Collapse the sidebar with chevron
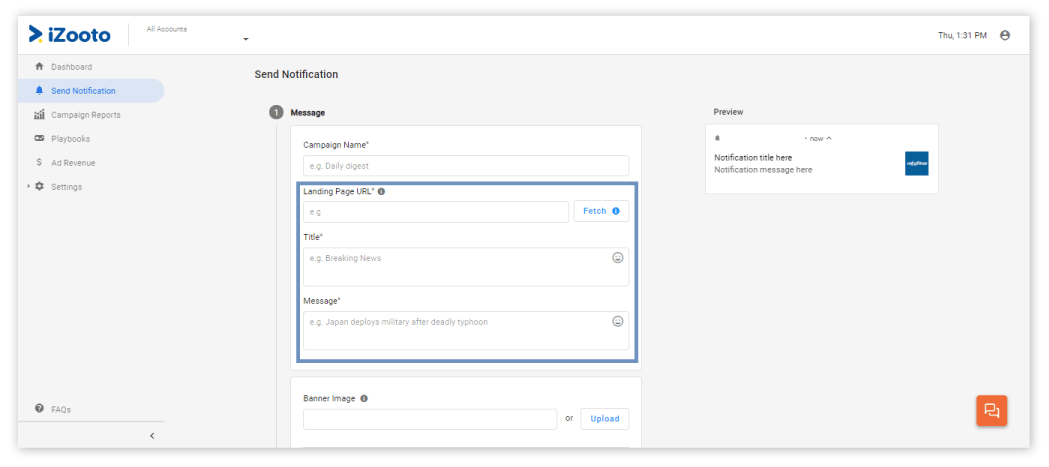Image resolution: width=1049 pixels, height=467 pixels. [152, 436]
